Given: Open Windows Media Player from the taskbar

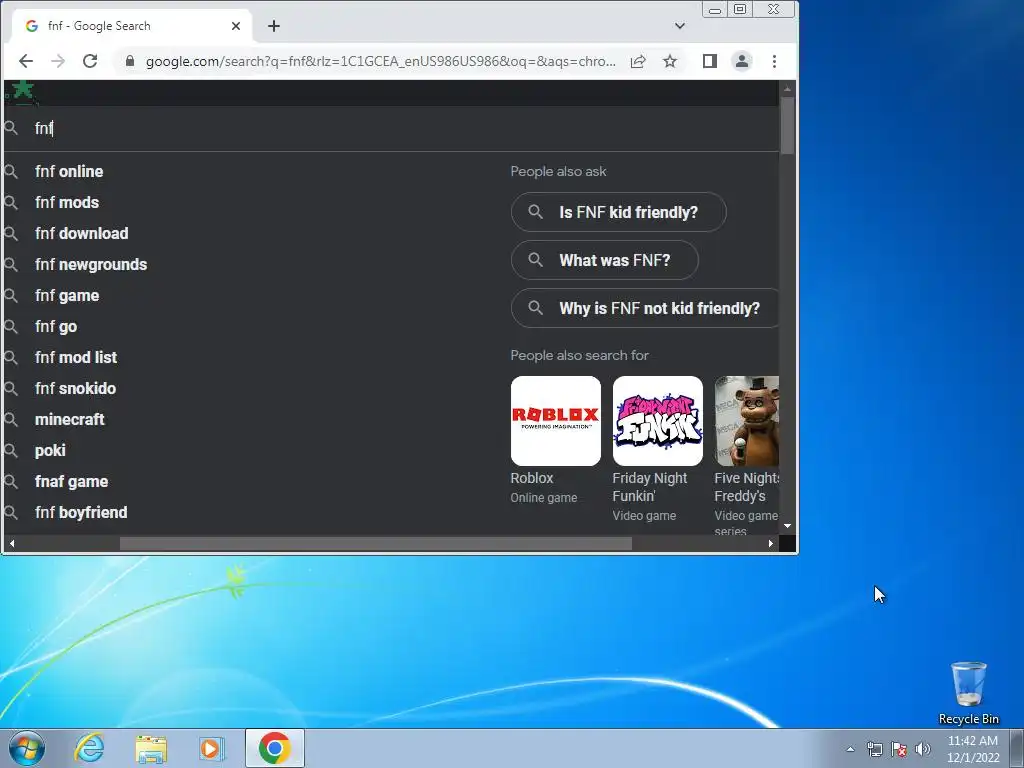Looking at the screenshot, I should coord(212,748).
